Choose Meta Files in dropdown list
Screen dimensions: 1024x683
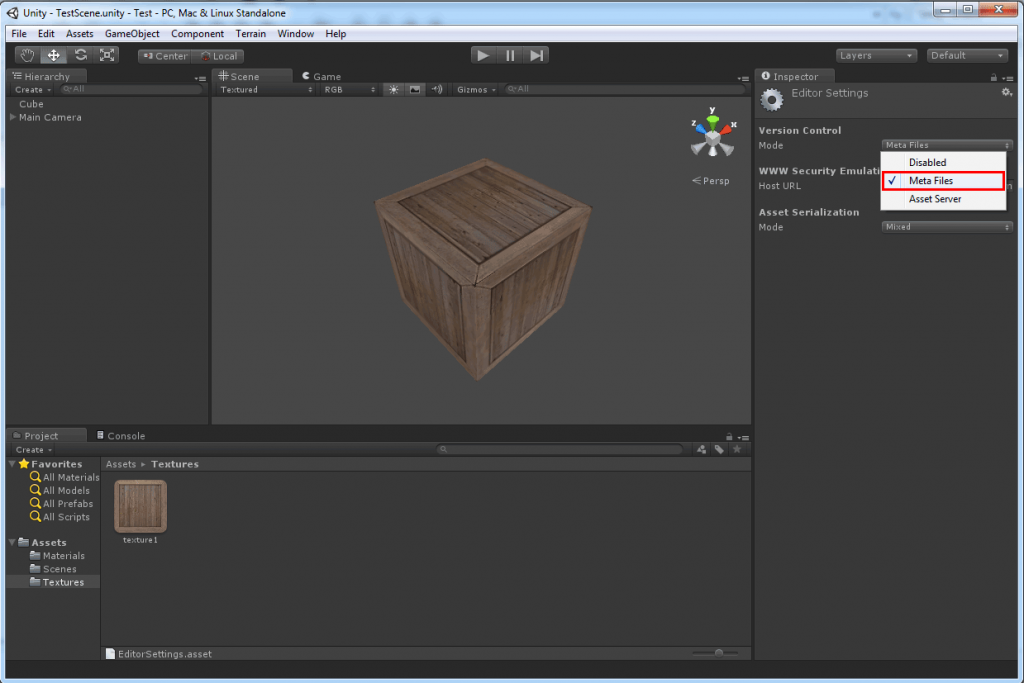click(943, 181)
